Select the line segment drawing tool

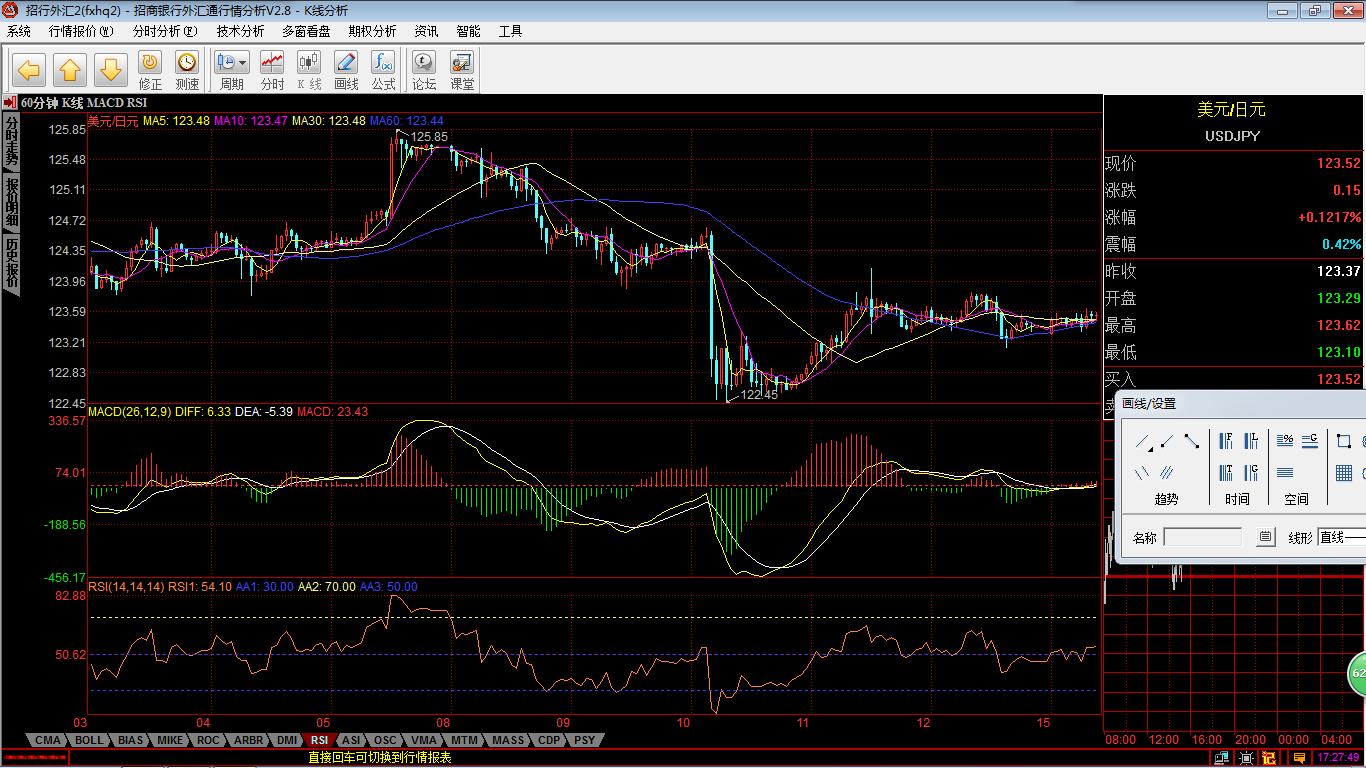tap(1191, 441)
